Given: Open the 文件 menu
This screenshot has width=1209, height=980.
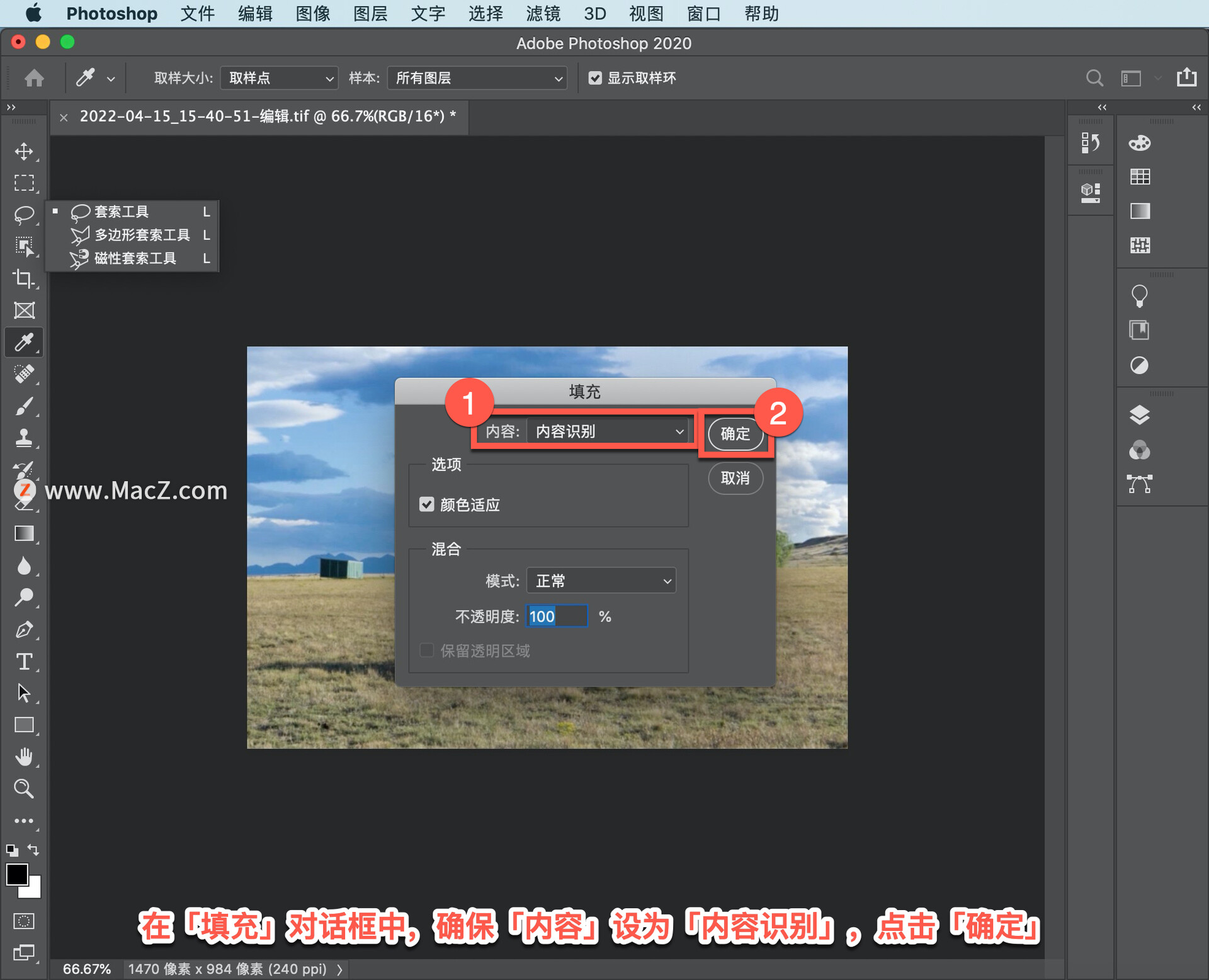Looking at the screenshot, I should (x=197, y=13).
